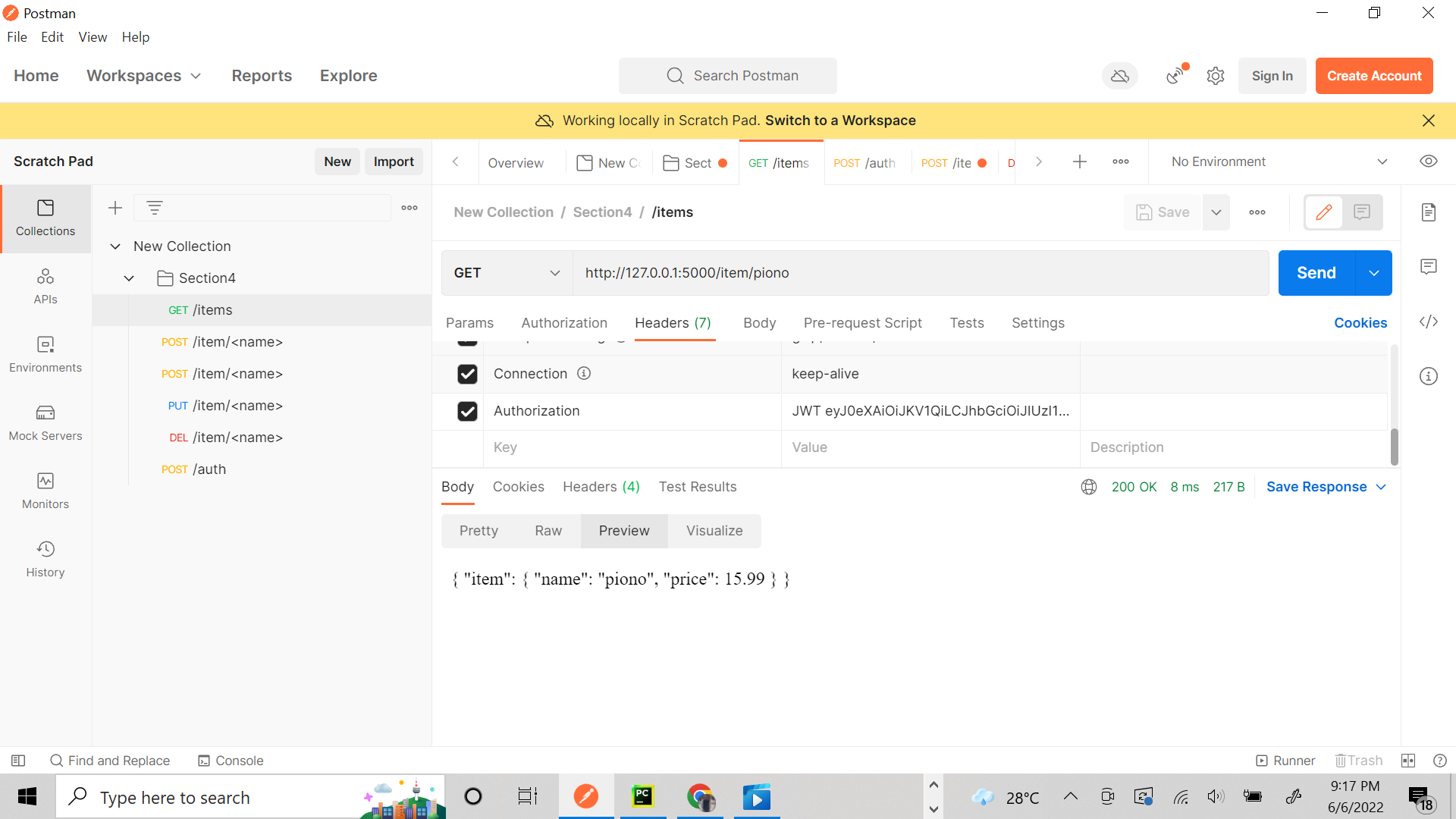Select the Pretty response view
The image size is (1456, 819).
tap(479, 531)
